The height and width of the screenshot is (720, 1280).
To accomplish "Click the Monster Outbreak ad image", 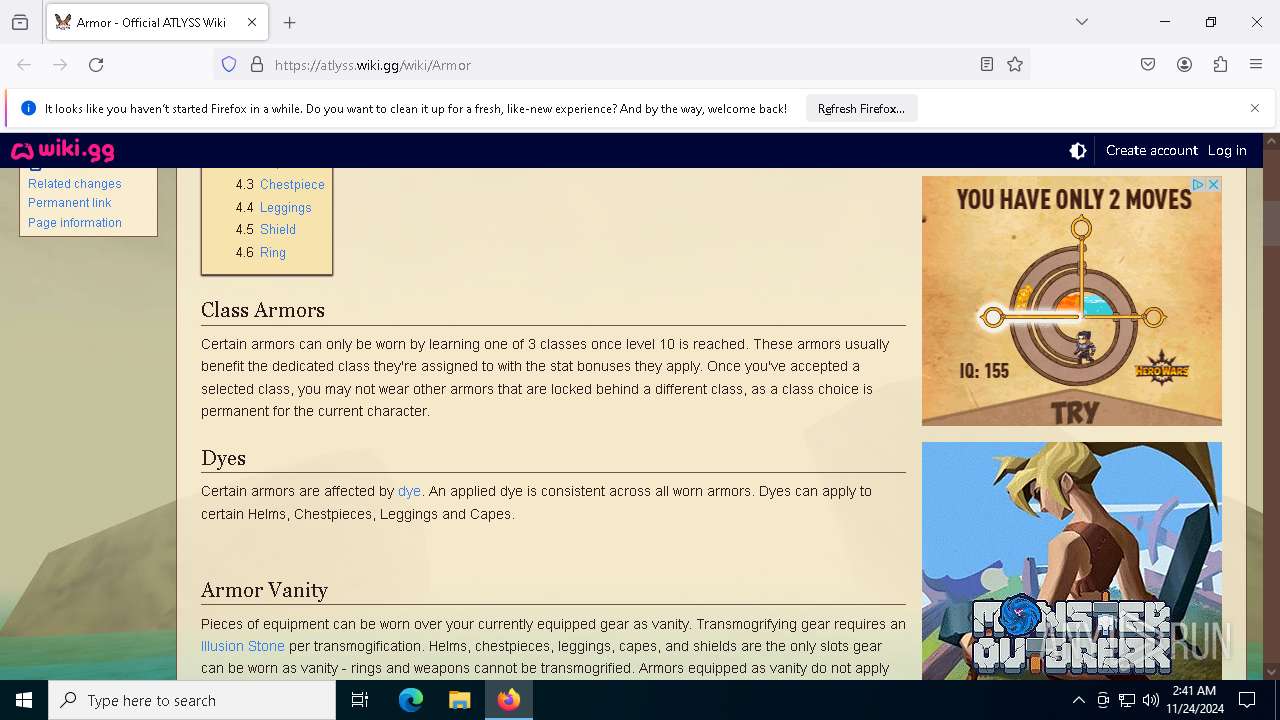I will click(x=1072, y=561).
